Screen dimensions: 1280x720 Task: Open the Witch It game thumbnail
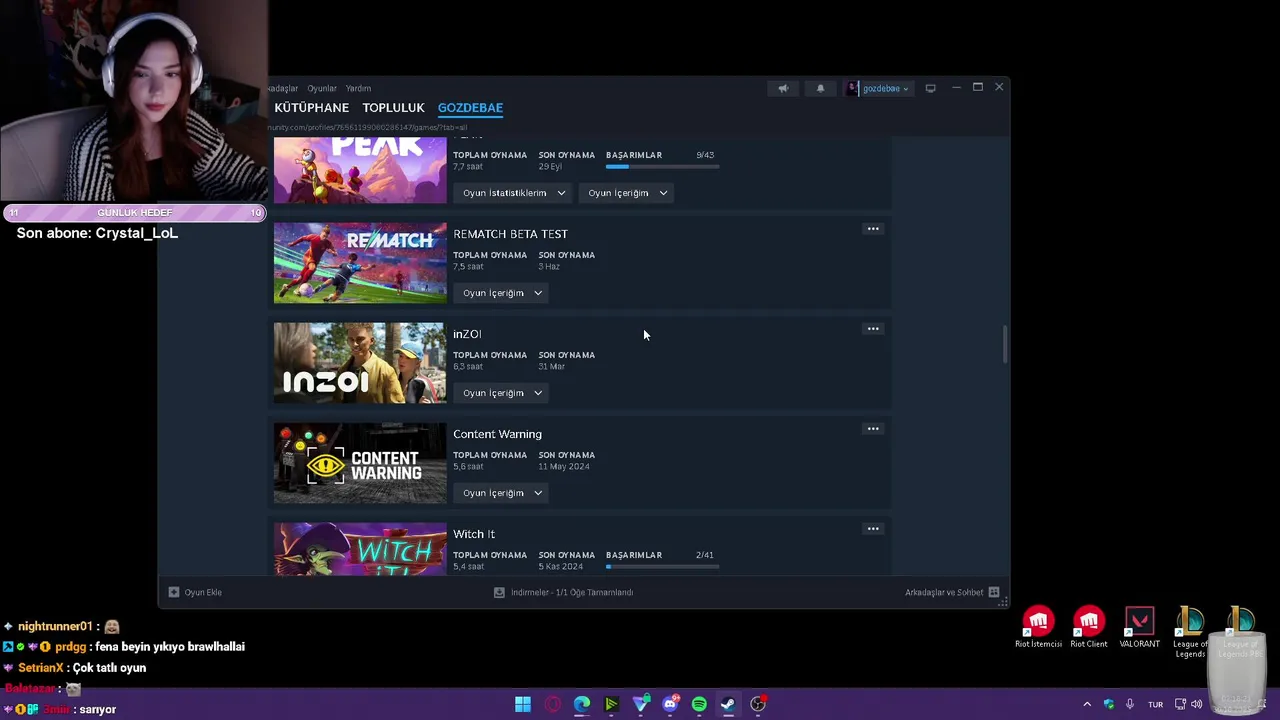coord(360,549)
